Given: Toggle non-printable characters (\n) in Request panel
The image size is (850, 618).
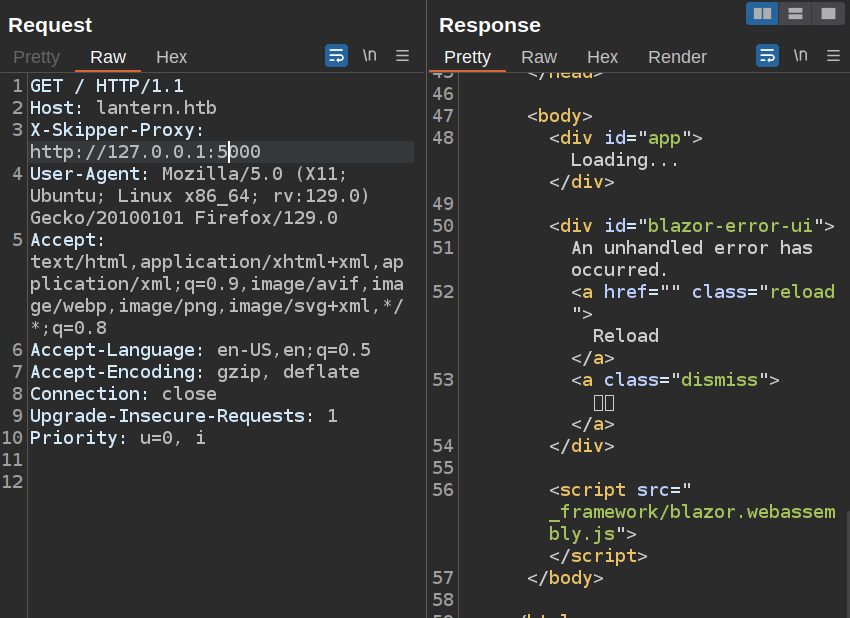Looking at the screenshot, I should [369, 56].
